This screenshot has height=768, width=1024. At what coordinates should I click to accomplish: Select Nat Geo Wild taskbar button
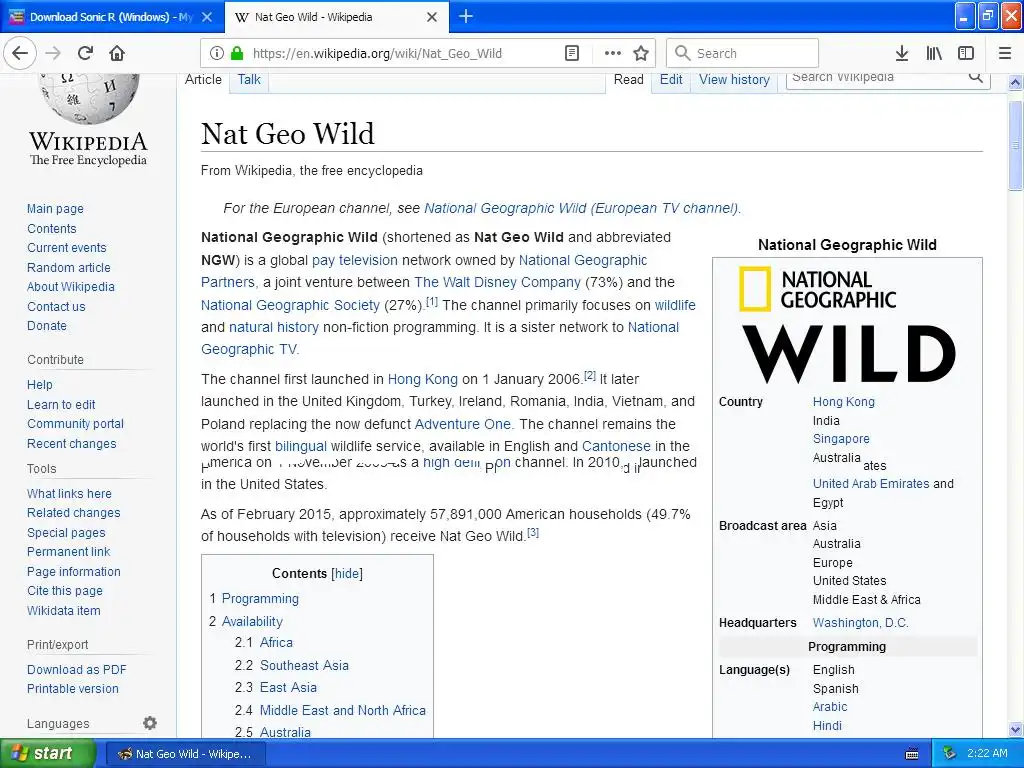coord(184,754)
